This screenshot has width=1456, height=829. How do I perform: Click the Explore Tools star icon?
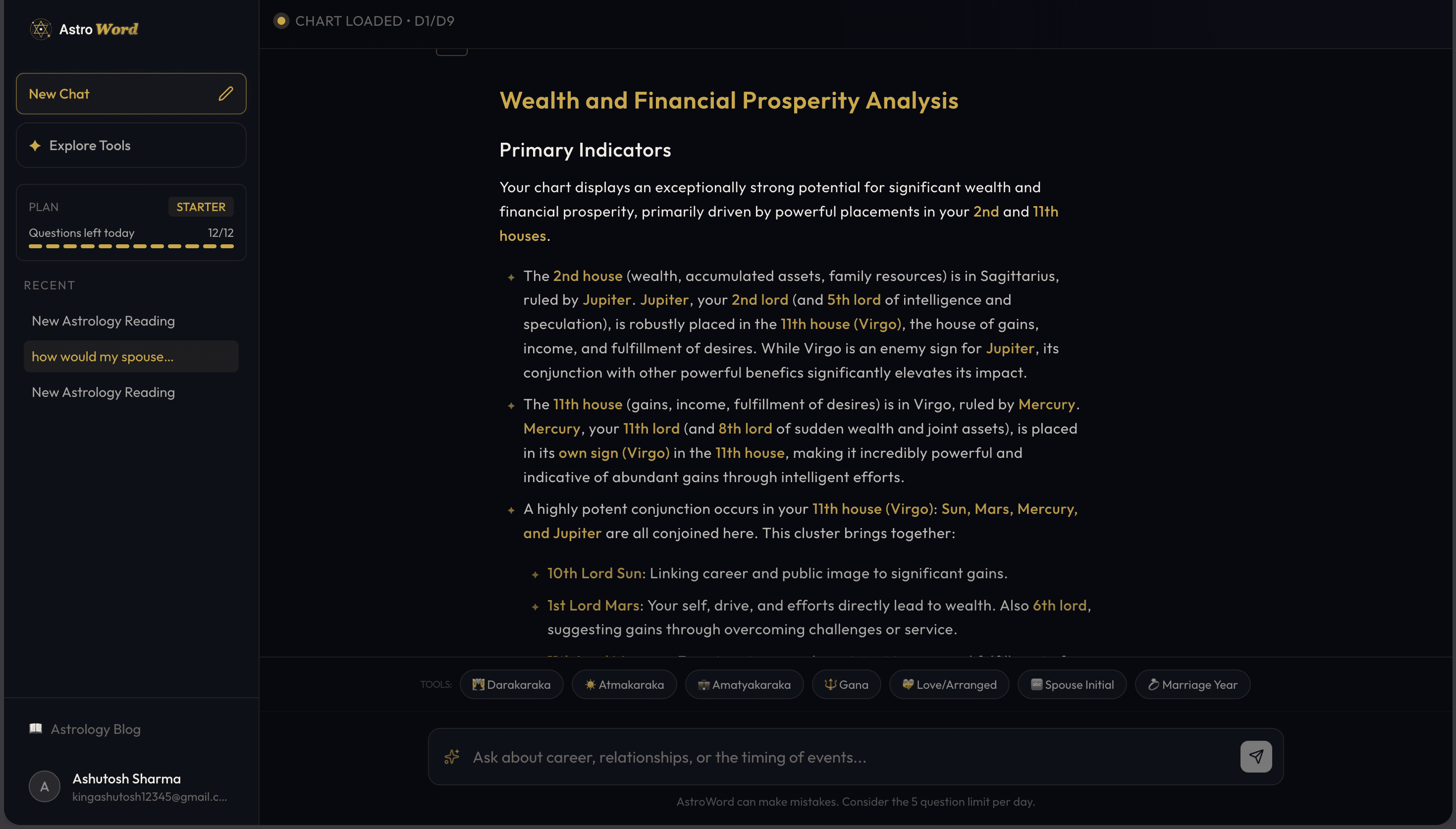(x=35, y=145)
